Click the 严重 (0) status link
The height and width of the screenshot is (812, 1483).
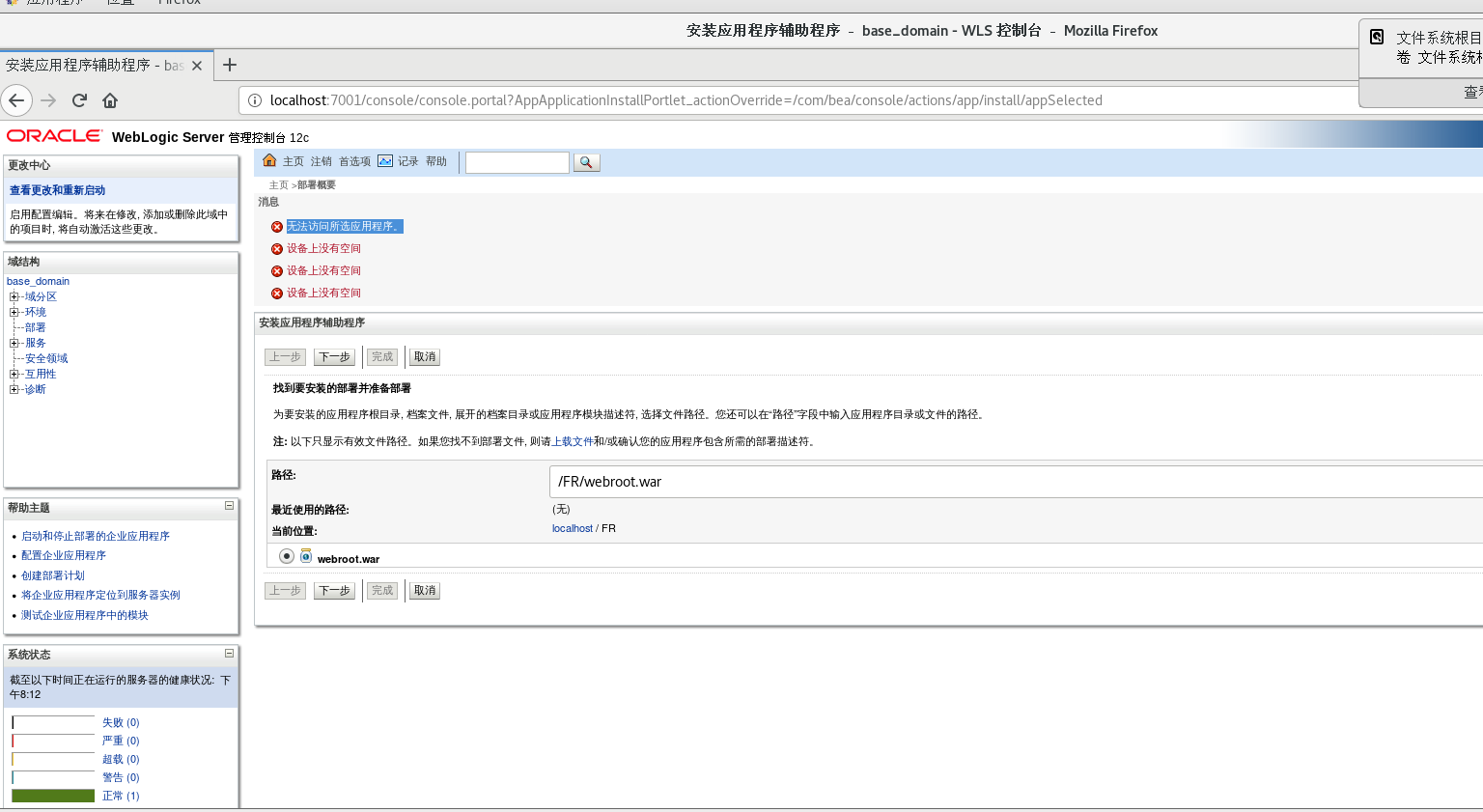[x=121, y=741]
